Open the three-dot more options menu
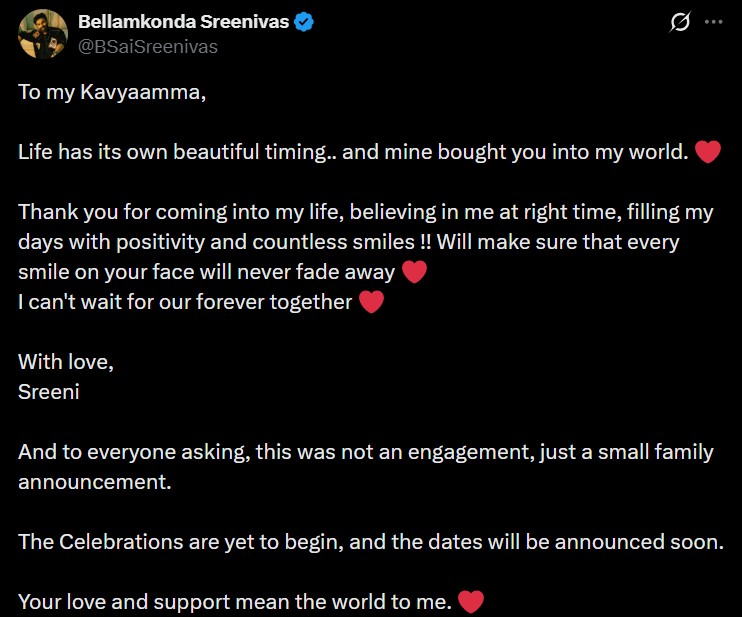Image resolution: width=742 pixels, height=617 pixels. [713, 22]
